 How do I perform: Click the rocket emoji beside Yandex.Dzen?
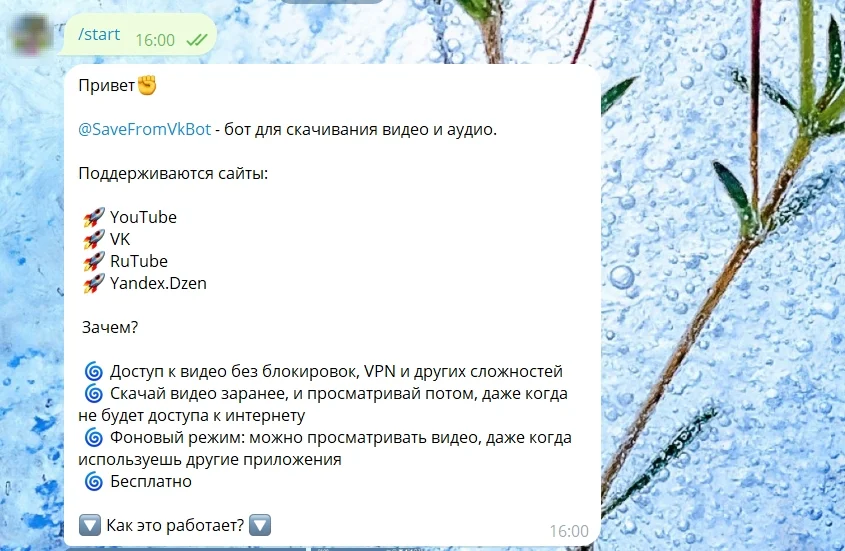coord(94,284)
